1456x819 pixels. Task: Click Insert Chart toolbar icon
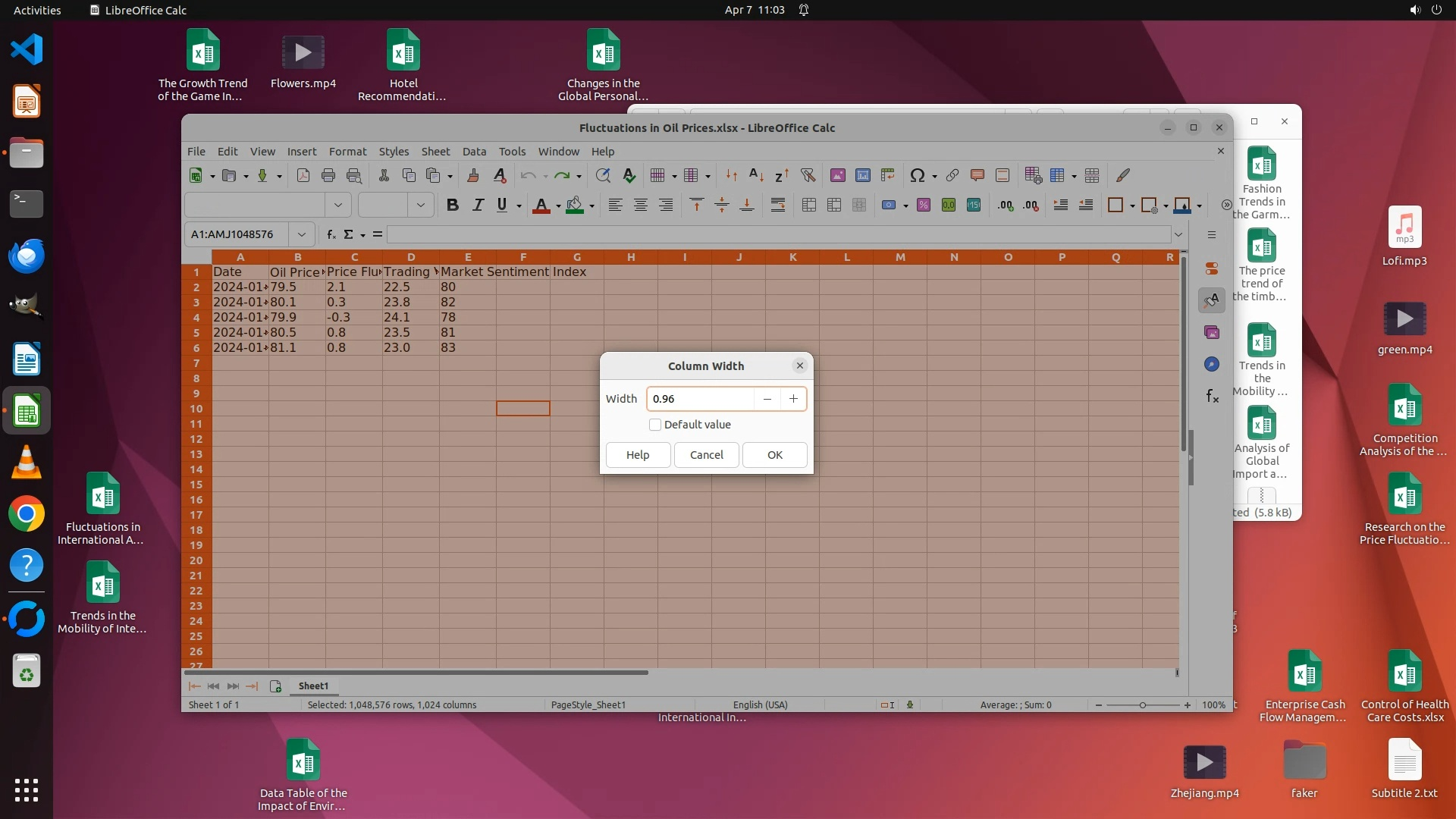[863, 175]
